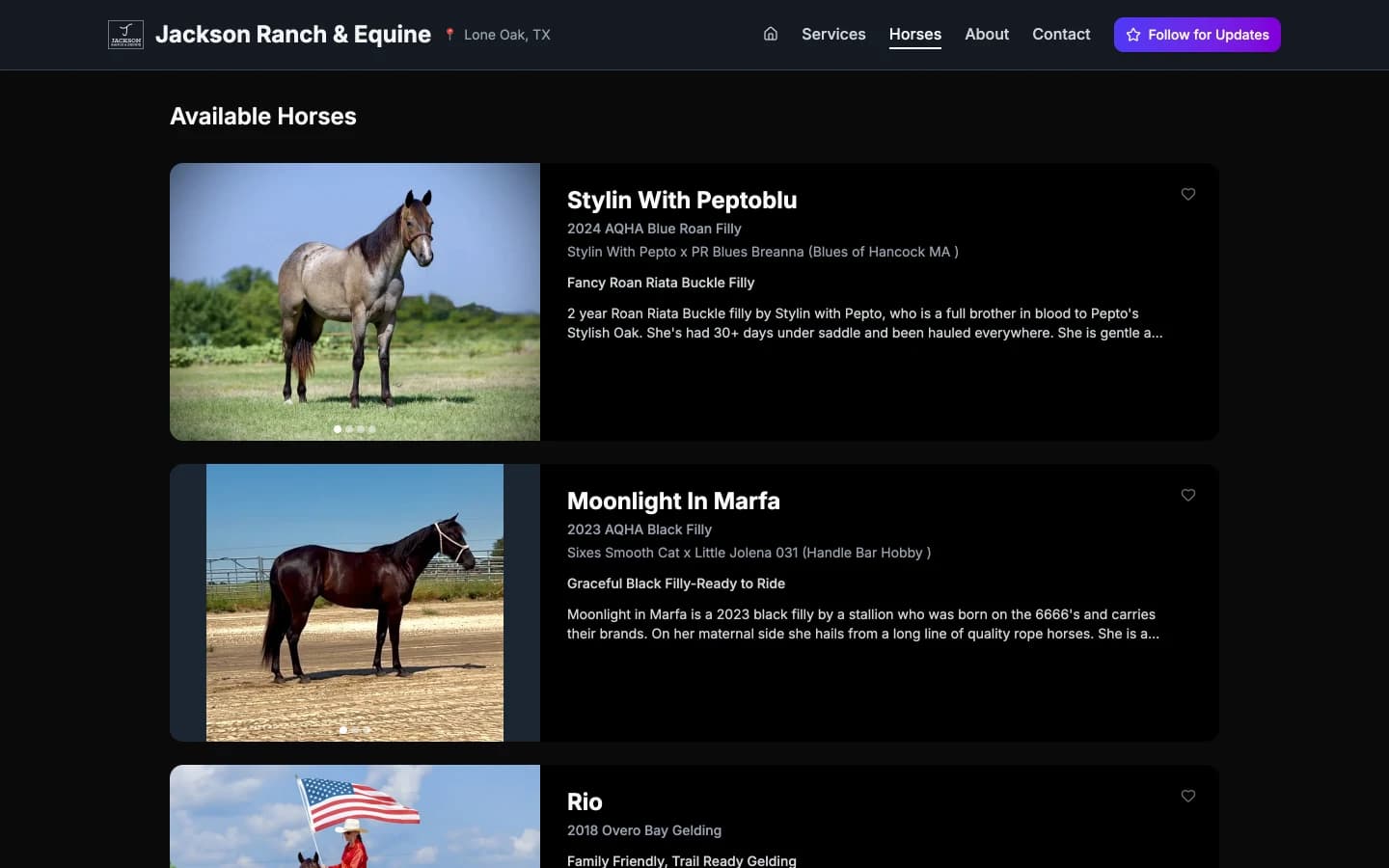The image size is (1389, 868).
Task: Open the Services menu item
Action: (x=833, y=34)
